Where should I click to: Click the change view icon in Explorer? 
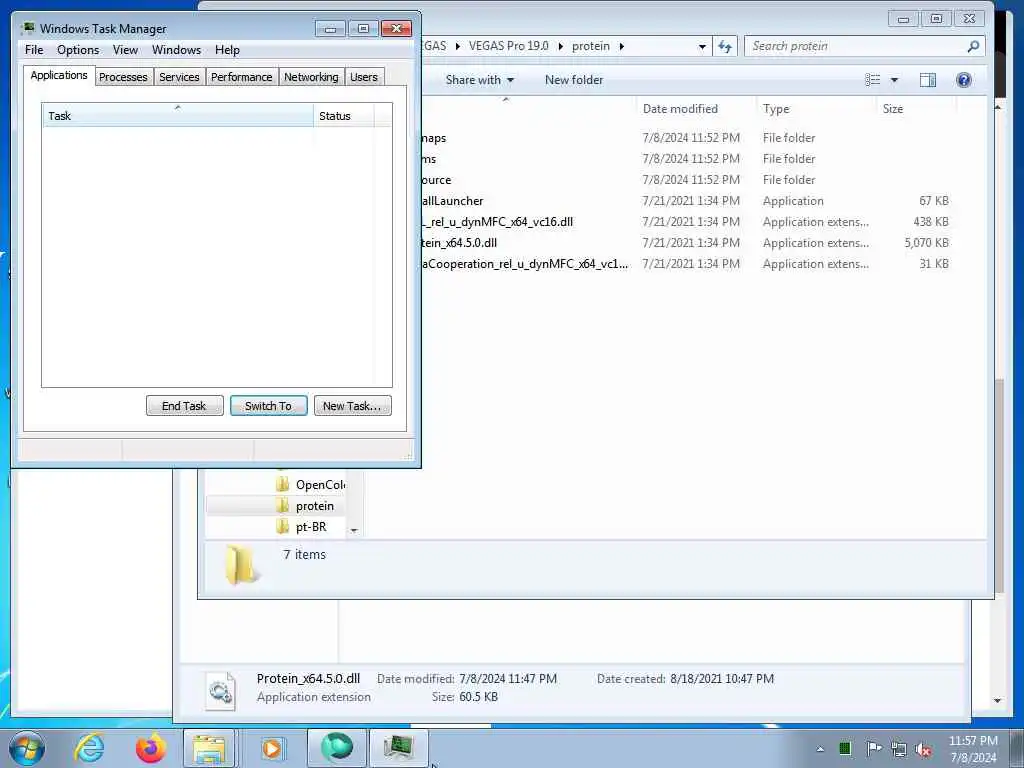point(872,80)
